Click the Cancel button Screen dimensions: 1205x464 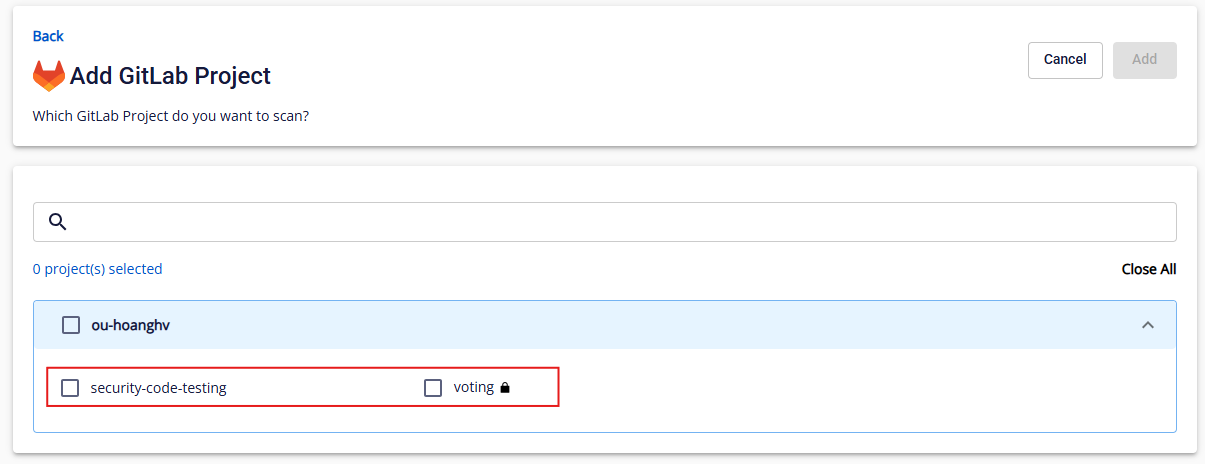point(1065,60)
